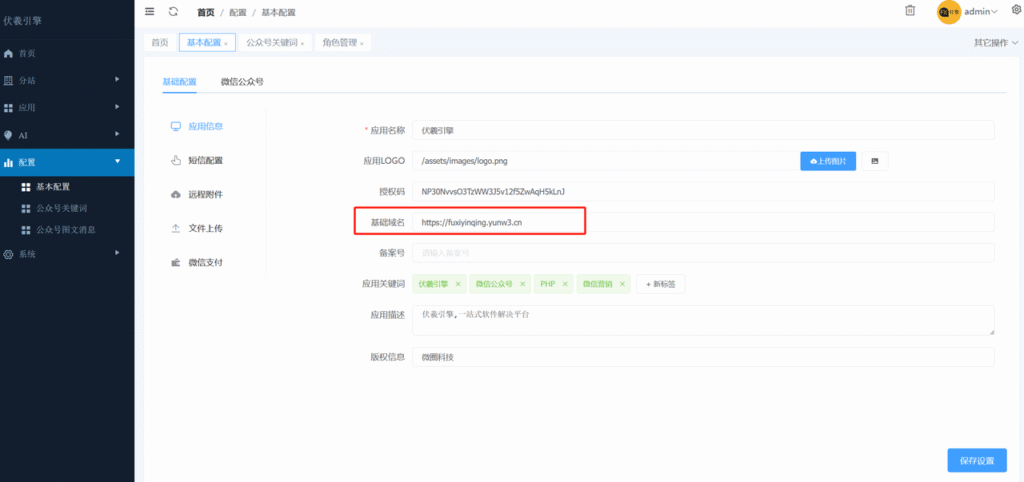This screenshot has width=1024, height=482.
Task: Click the 授权码 input field
Action: [703, 191]
